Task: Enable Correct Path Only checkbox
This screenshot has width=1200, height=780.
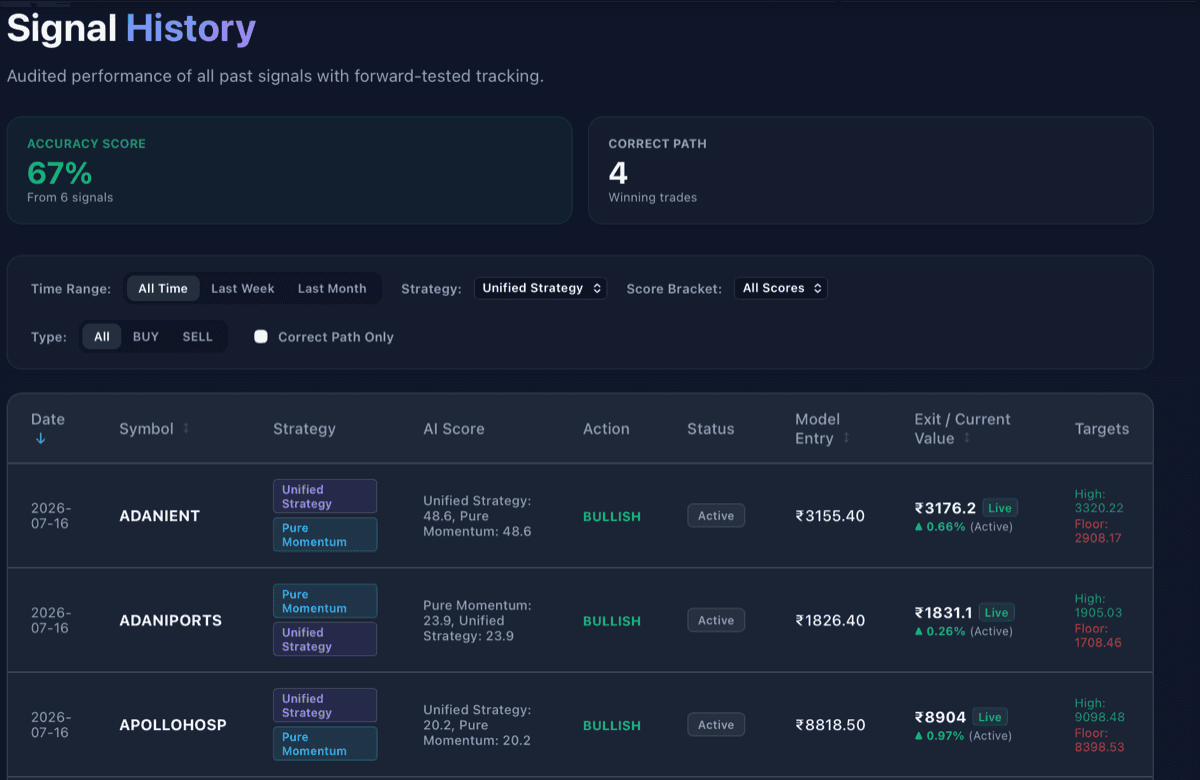Action: pos(261,337)
